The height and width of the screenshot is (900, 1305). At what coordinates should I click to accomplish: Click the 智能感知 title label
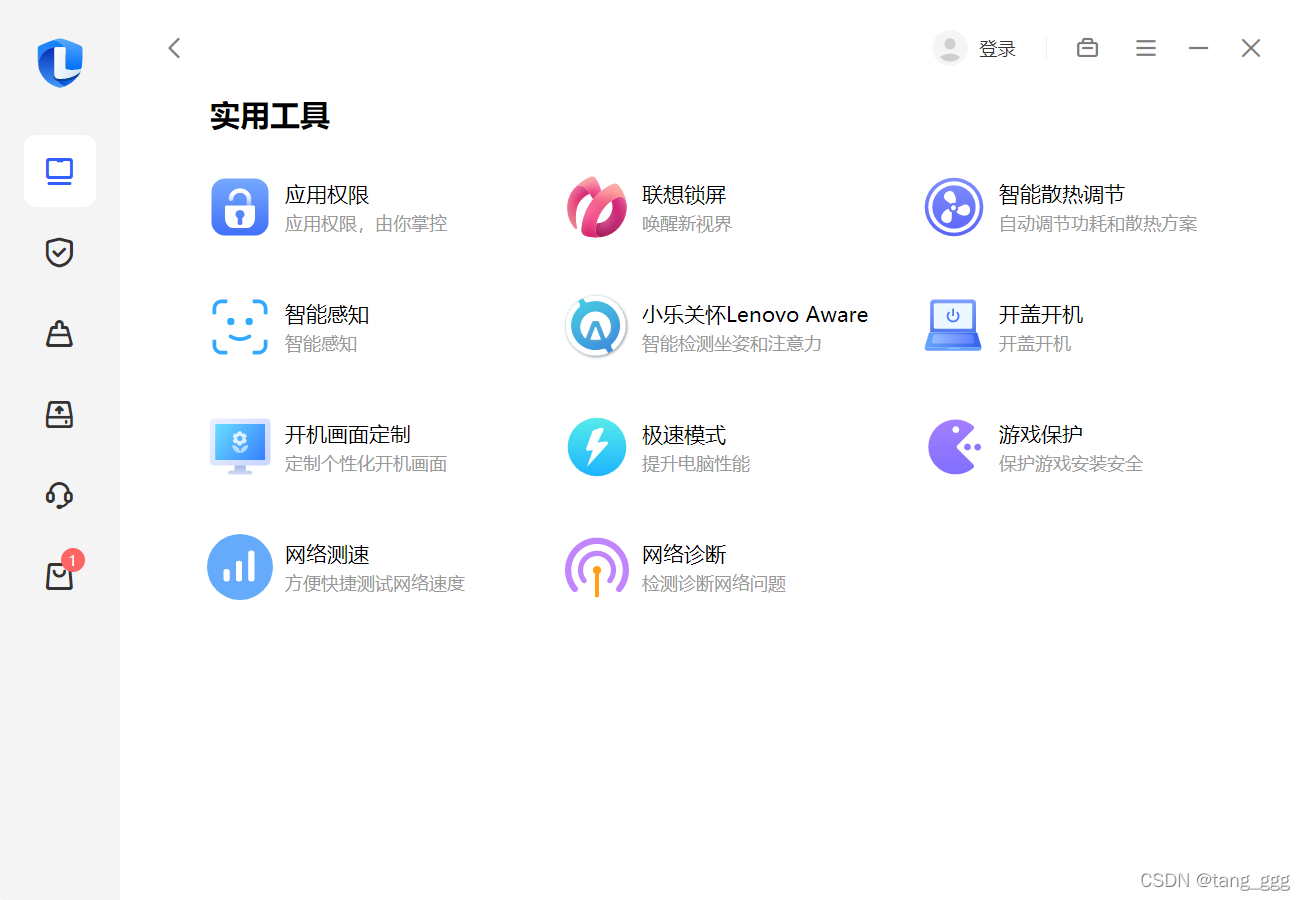pos(327,315)
